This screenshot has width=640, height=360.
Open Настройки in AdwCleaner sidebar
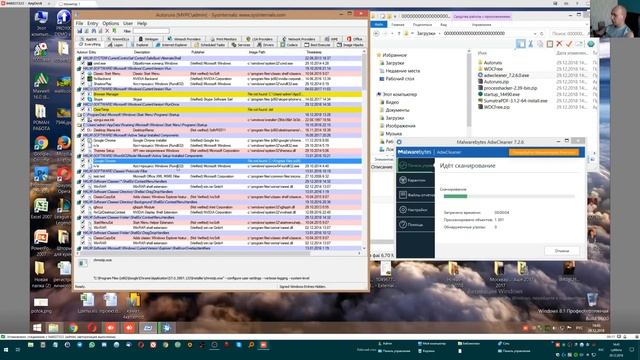(x=416, y=209)
